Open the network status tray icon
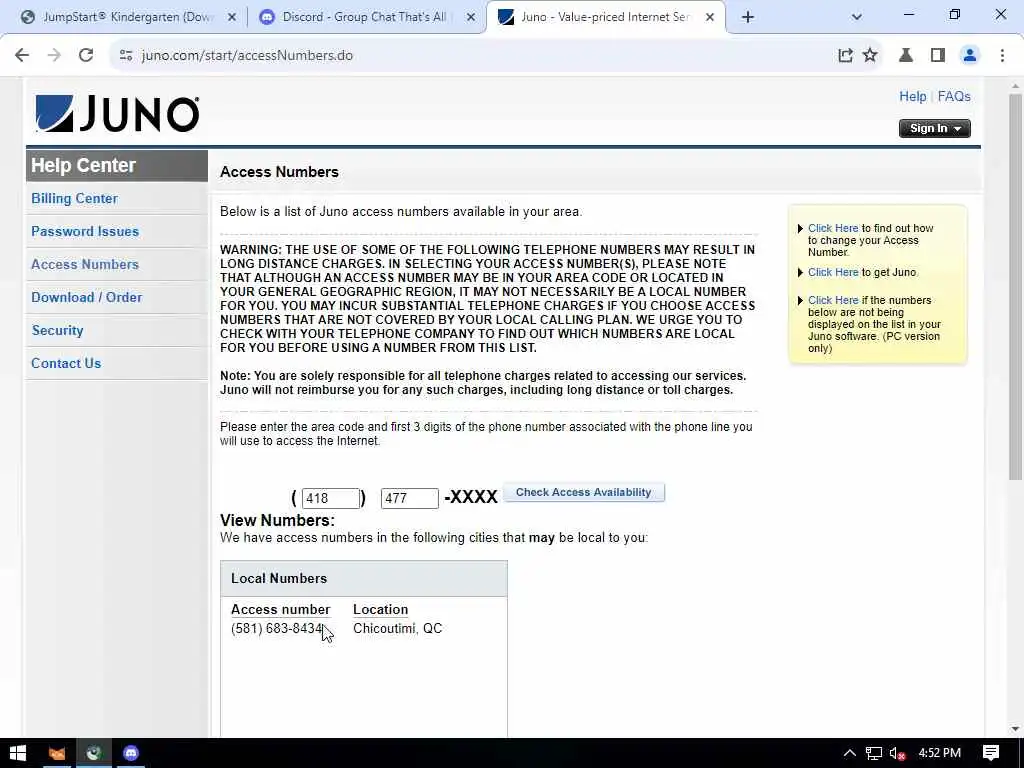 coord(874,753)
